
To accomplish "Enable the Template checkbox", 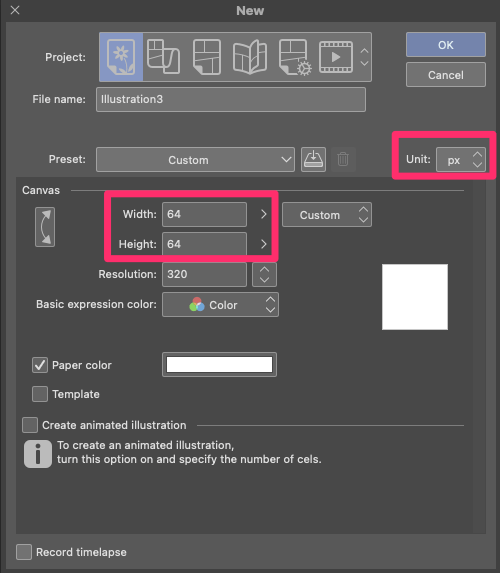I will tap(40, 394).
